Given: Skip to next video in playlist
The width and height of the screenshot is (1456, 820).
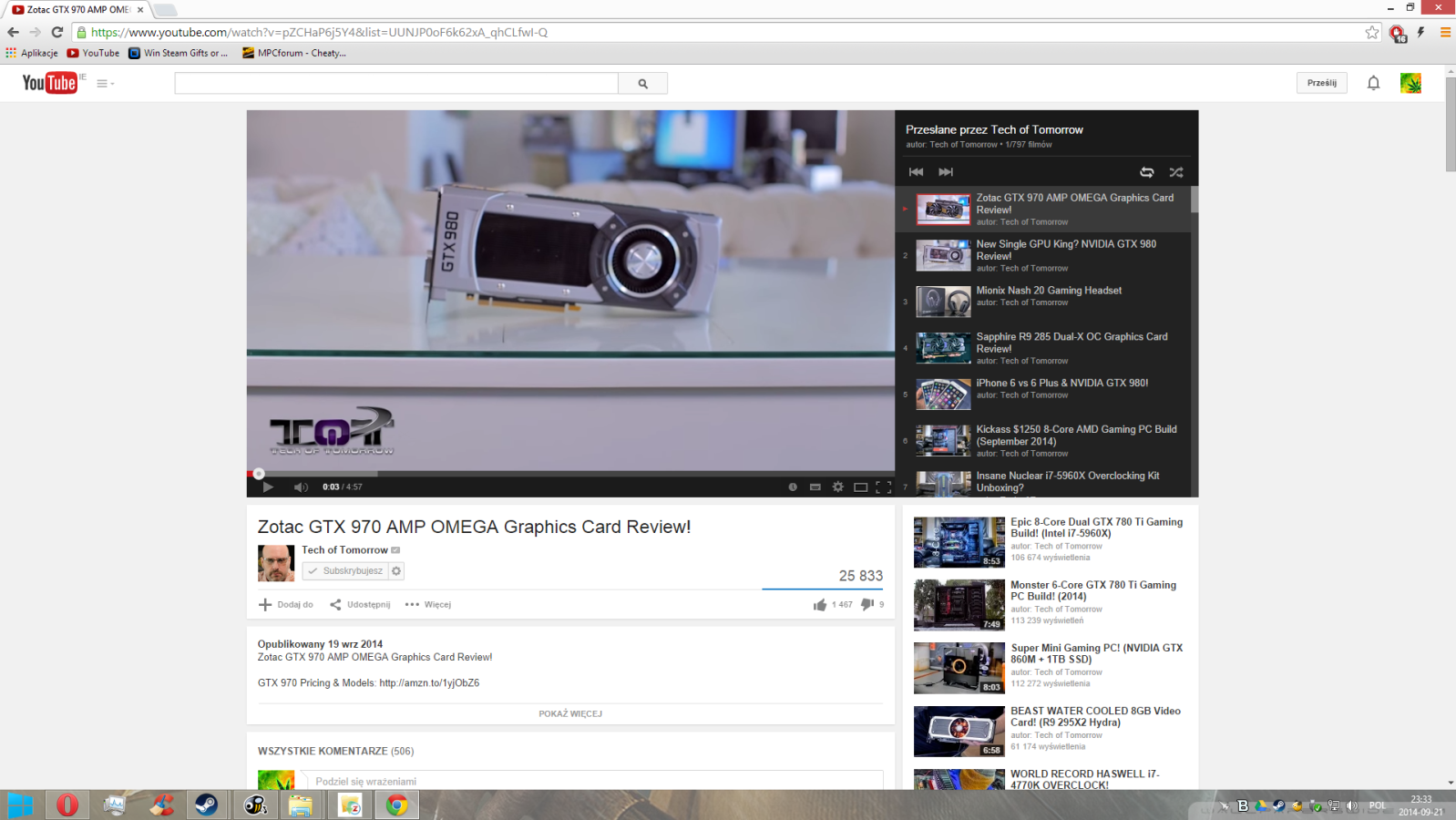Looking at the screenshot, I should 946,172.
